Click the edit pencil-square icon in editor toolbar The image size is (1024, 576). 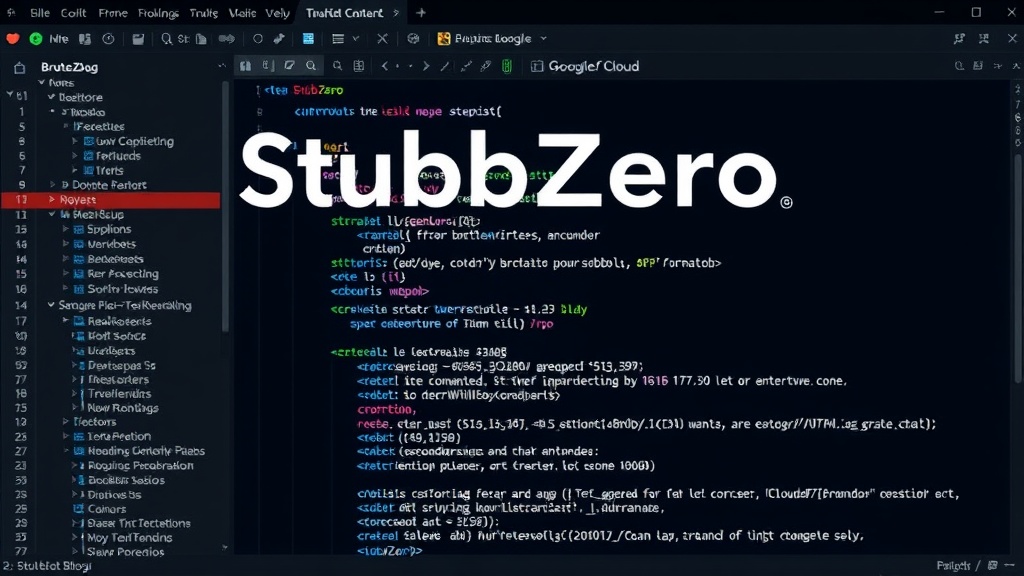pyautogui.click(x=289, y=66)
